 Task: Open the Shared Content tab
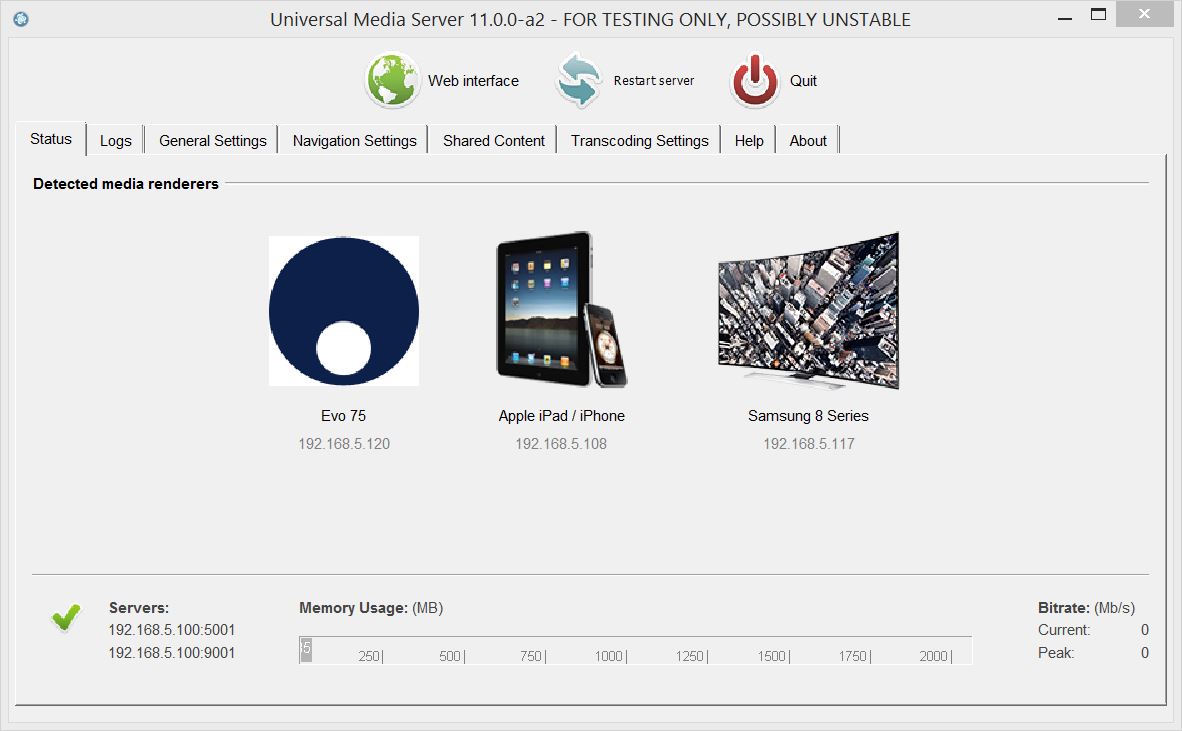click(x=494, y=140)
